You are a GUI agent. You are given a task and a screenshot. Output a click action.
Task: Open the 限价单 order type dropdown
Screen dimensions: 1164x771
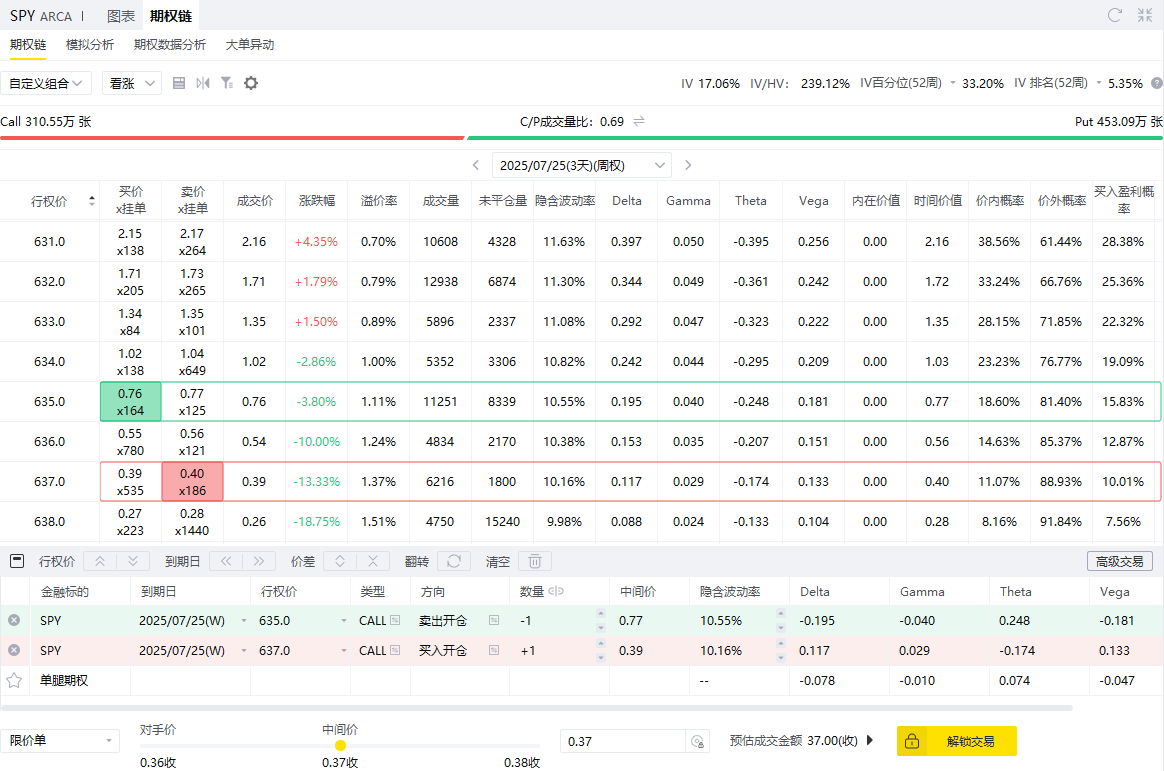(60, 741)
